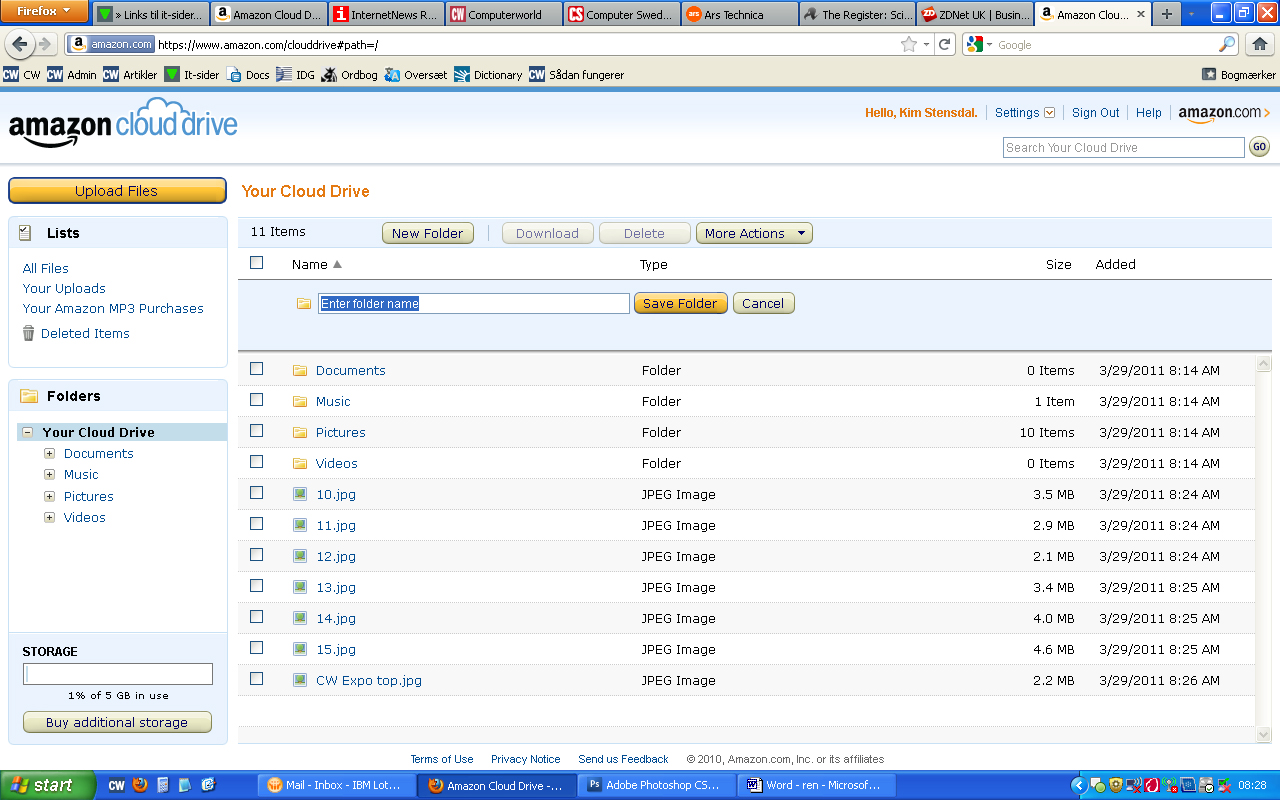The width and height of the screenshot is (1280, 800).
Task: Expand the Documents folder in sidebar tree
Action: [49, 453]
